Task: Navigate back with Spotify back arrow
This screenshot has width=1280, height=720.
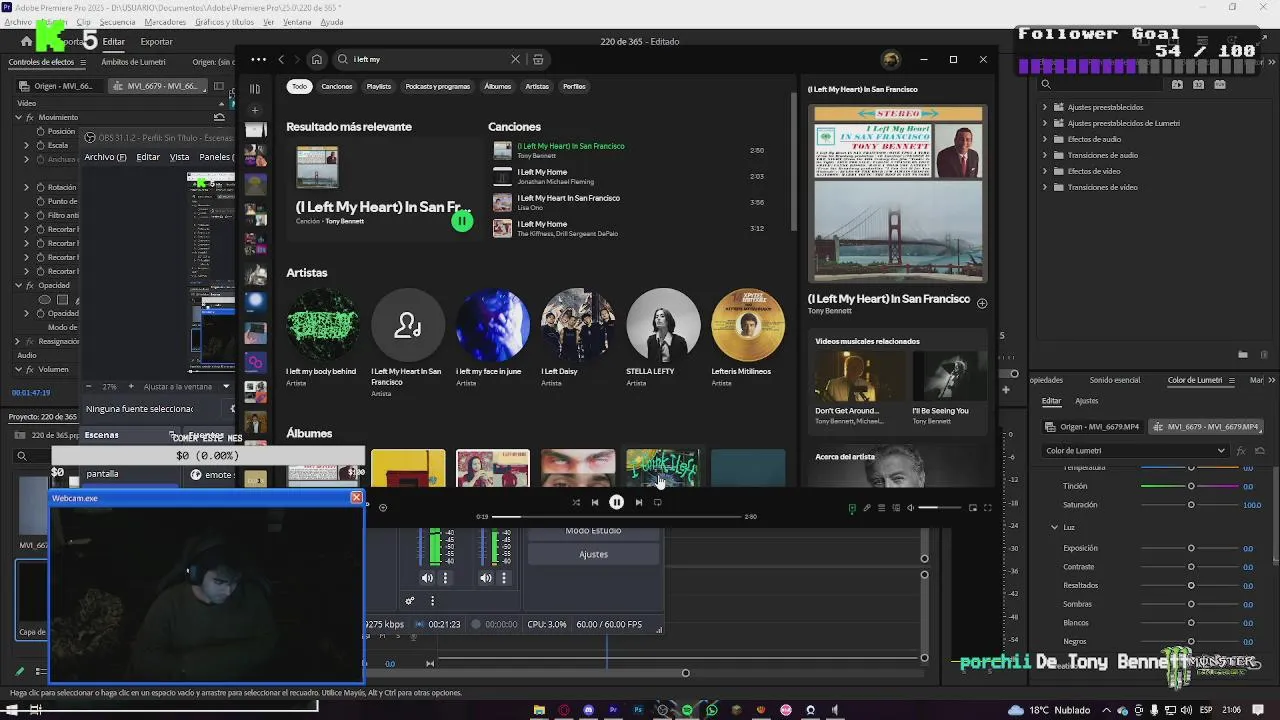Action: click(x=281, y=59)
